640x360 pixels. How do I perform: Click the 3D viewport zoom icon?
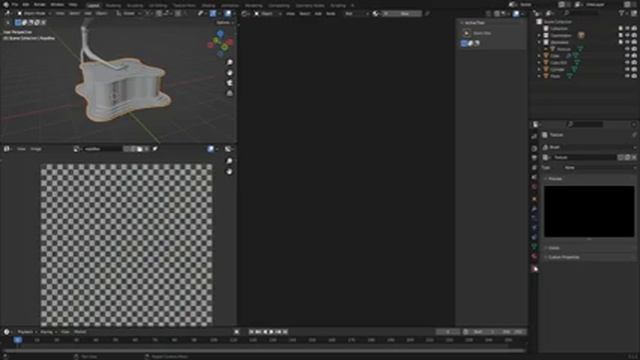coord(230,62)
